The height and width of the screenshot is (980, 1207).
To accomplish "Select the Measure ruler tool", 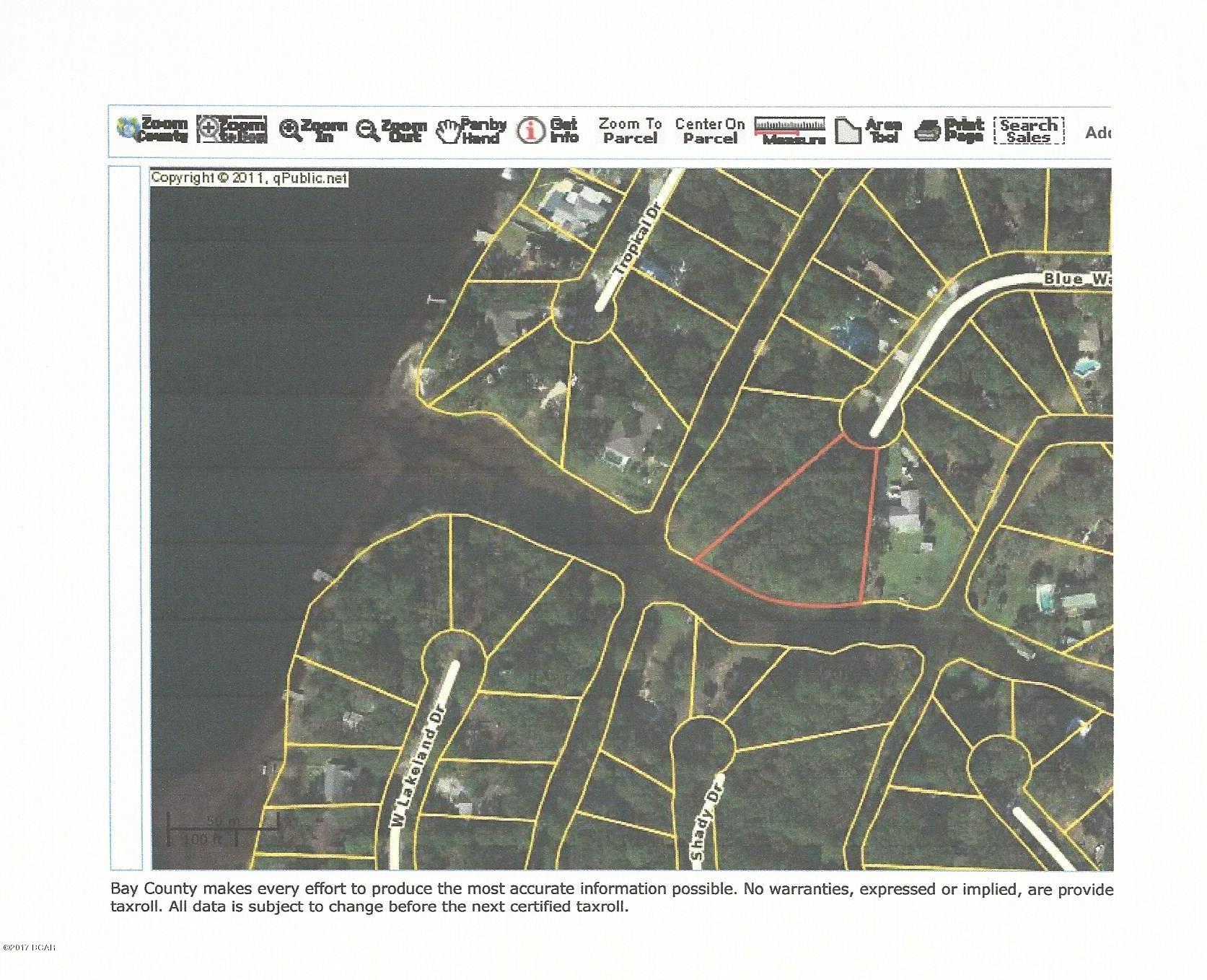I will pyautogui.click(x=789, y=131).
